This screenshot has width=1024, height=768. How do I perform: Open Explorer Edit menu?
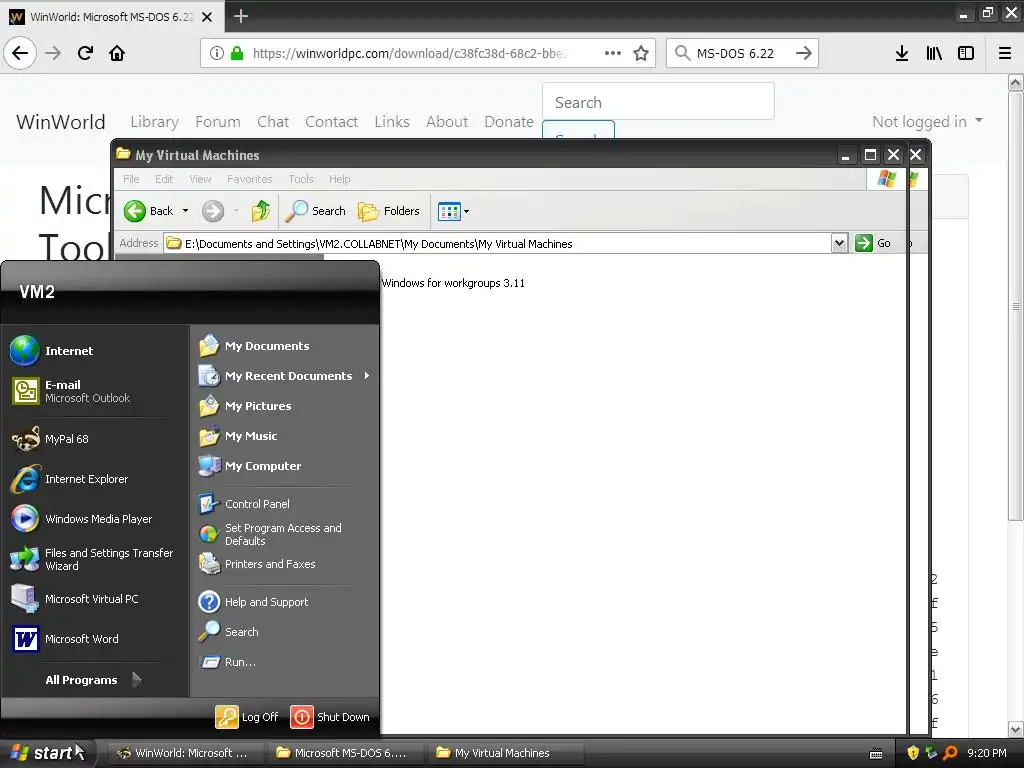pyautogui.click(x=164, y=179)
